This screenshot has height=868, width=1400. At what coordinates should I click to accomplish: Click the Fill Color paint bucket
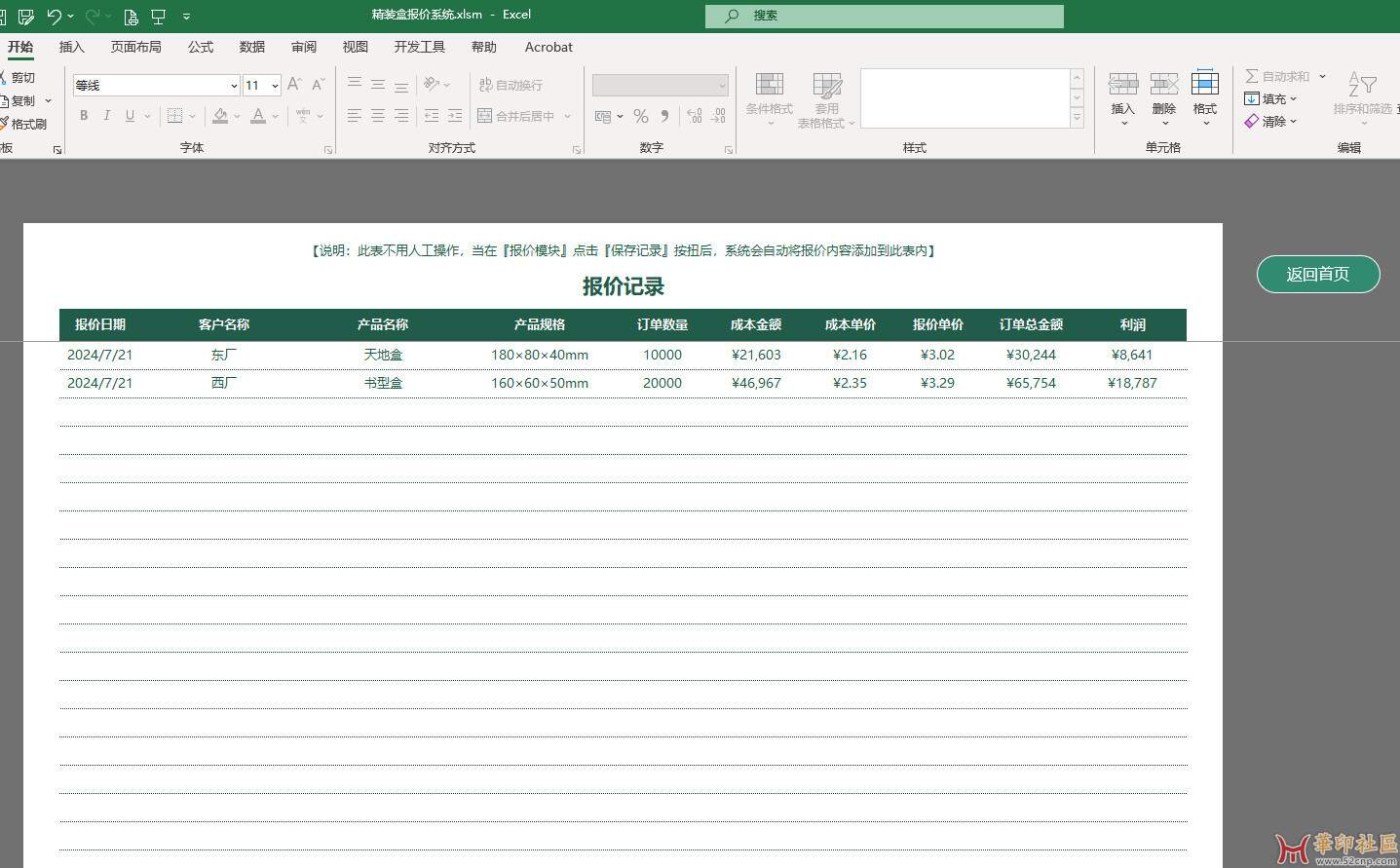pos(221,116)
